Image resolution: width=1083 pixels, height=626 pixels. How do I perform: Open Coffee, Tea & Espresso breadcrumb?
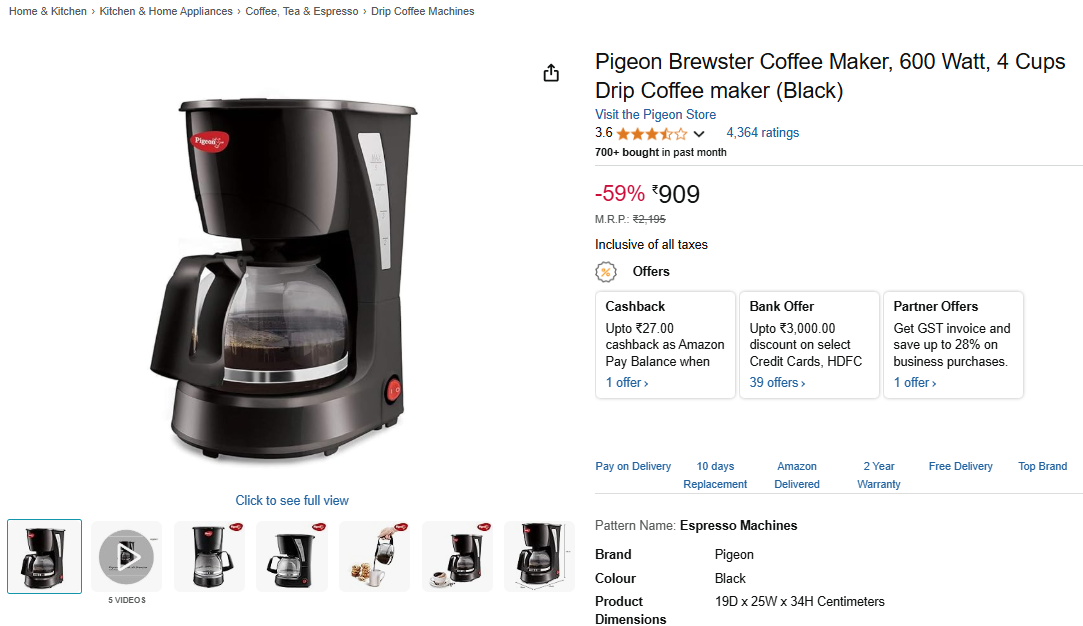[x=302, y=11]
